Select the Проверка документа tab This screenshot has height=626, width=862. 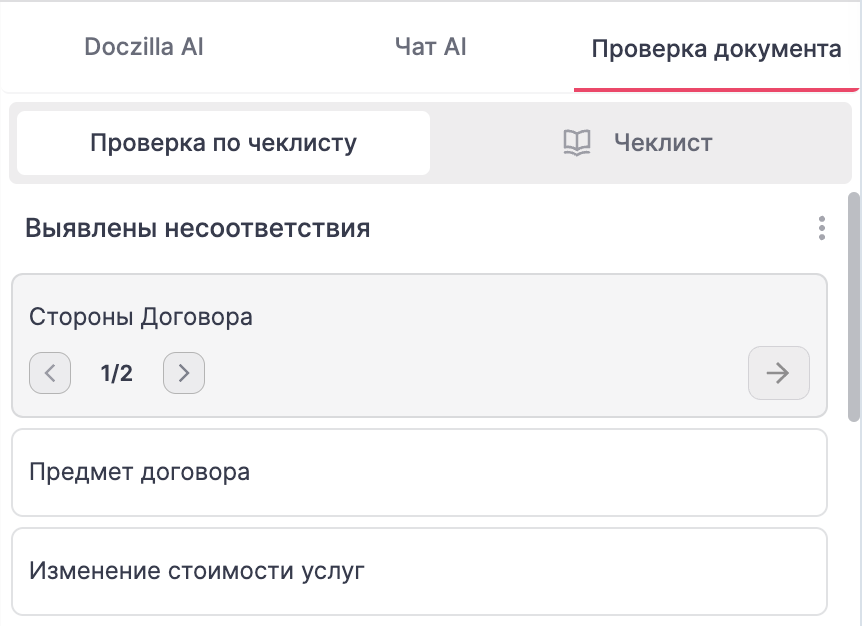(x=716, y=49)
